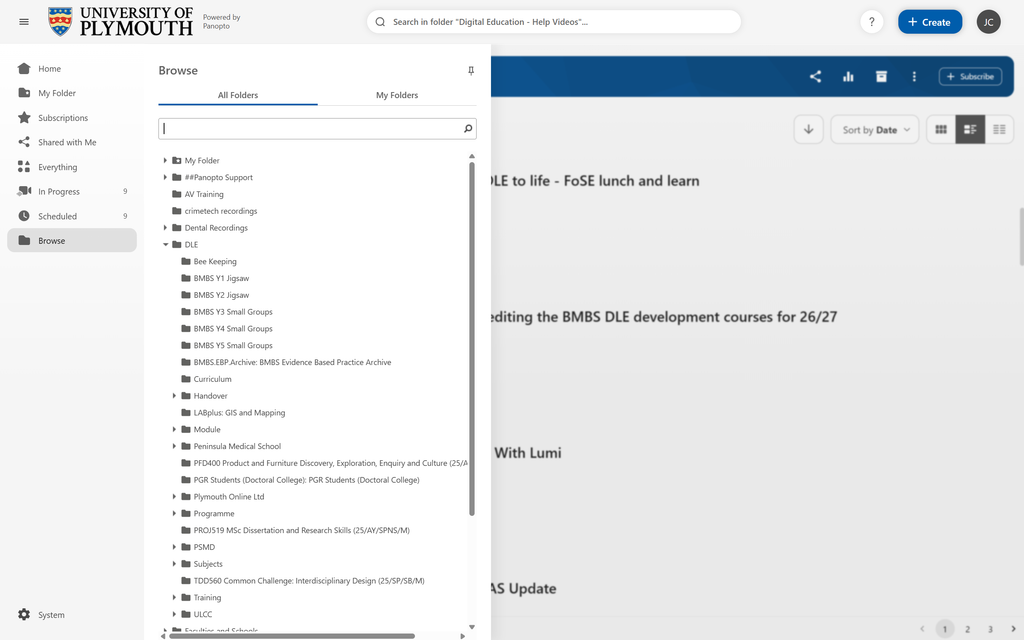Select current page 1
The width and height of the screenshot is (1024, 640).
(x=944, y=629)
